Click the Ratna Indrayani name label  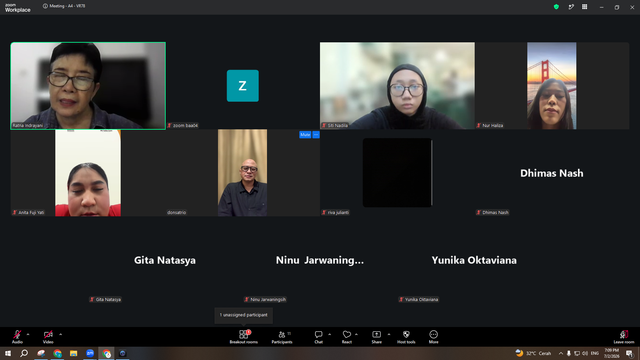tap(27, 125)
